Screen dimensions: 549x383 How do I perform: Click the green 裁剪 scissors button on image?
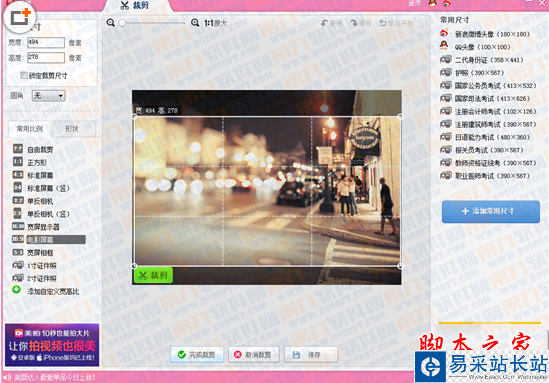153,276
